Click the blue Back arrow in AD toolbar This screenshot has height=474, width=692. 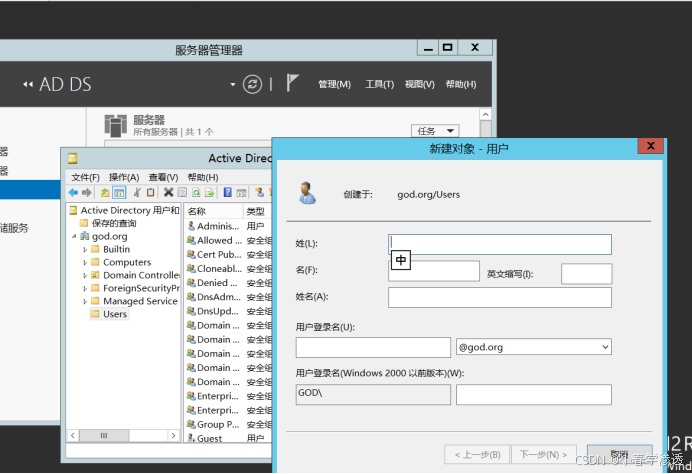coord(73,192)
